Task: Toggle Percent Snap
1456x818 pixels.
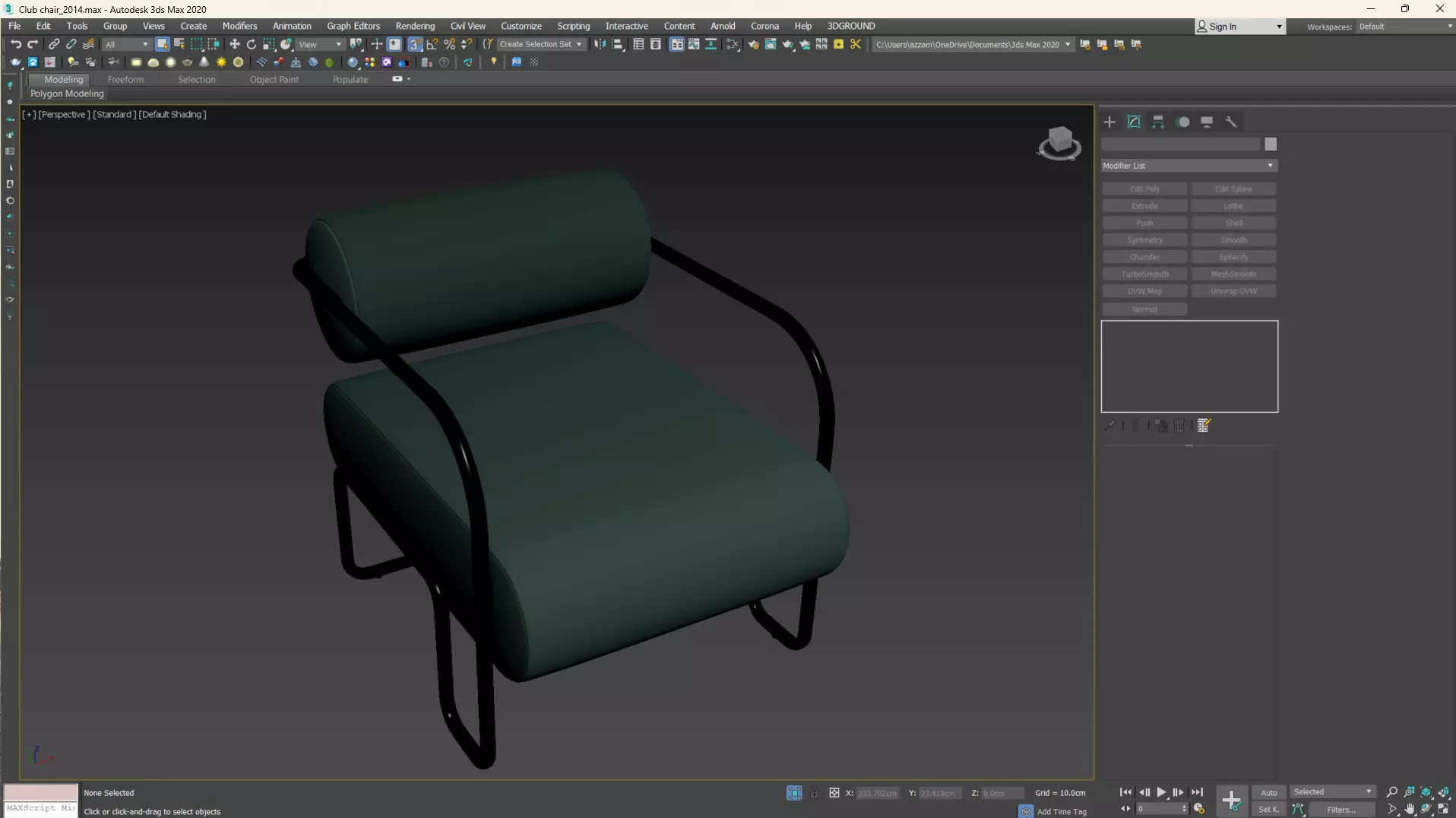Action: pyautogui.click(x=449, y=44)
